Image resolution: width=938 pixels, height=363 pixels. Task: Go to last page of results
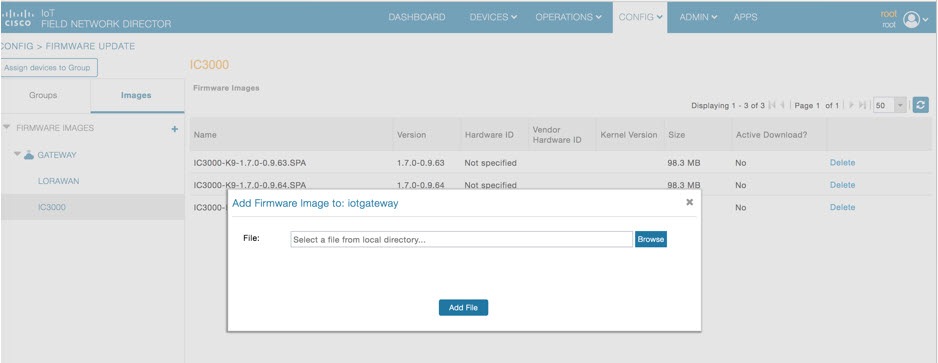pos(862,105)
